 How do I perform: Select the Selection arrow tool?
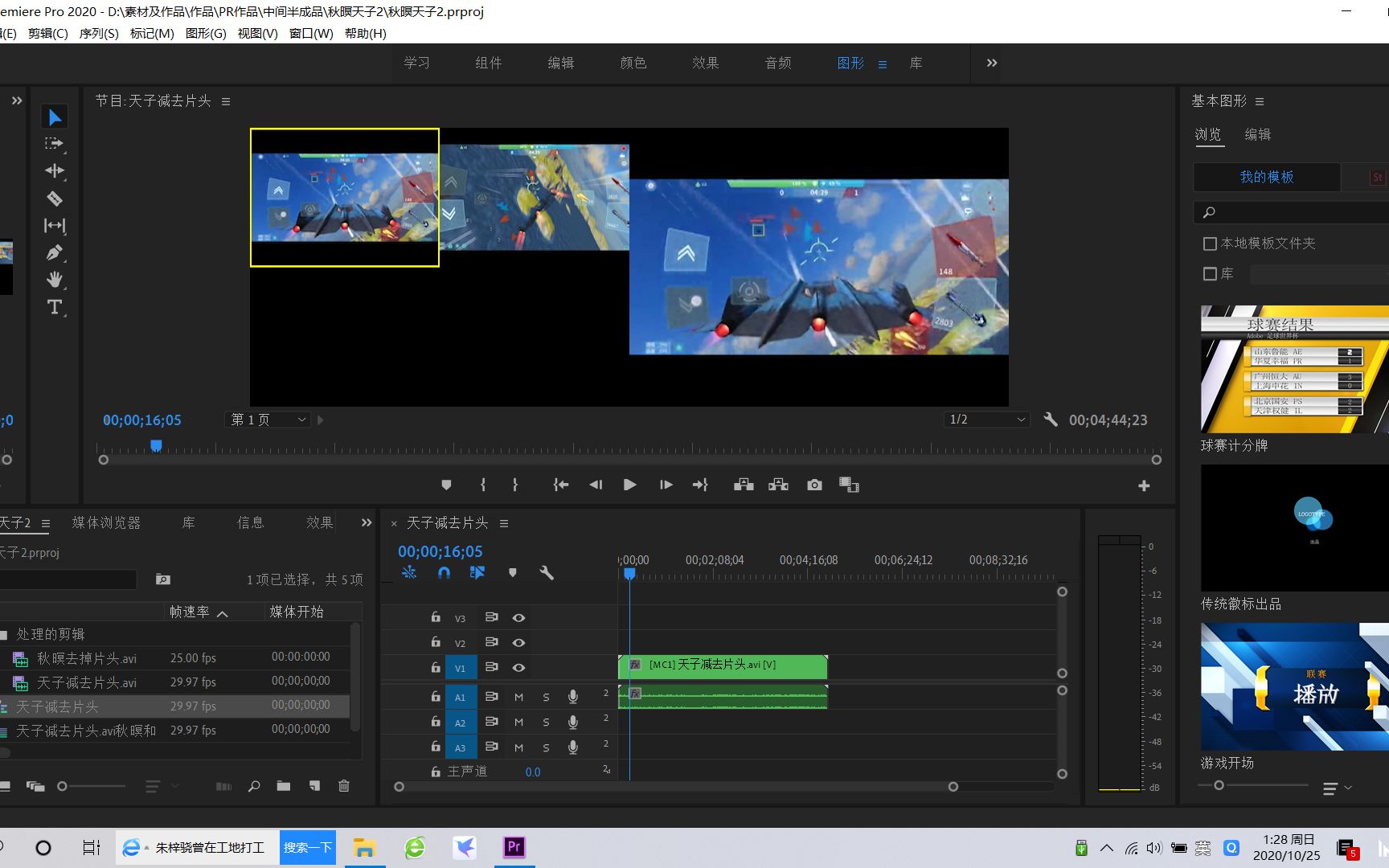click(x=54, y=117)
